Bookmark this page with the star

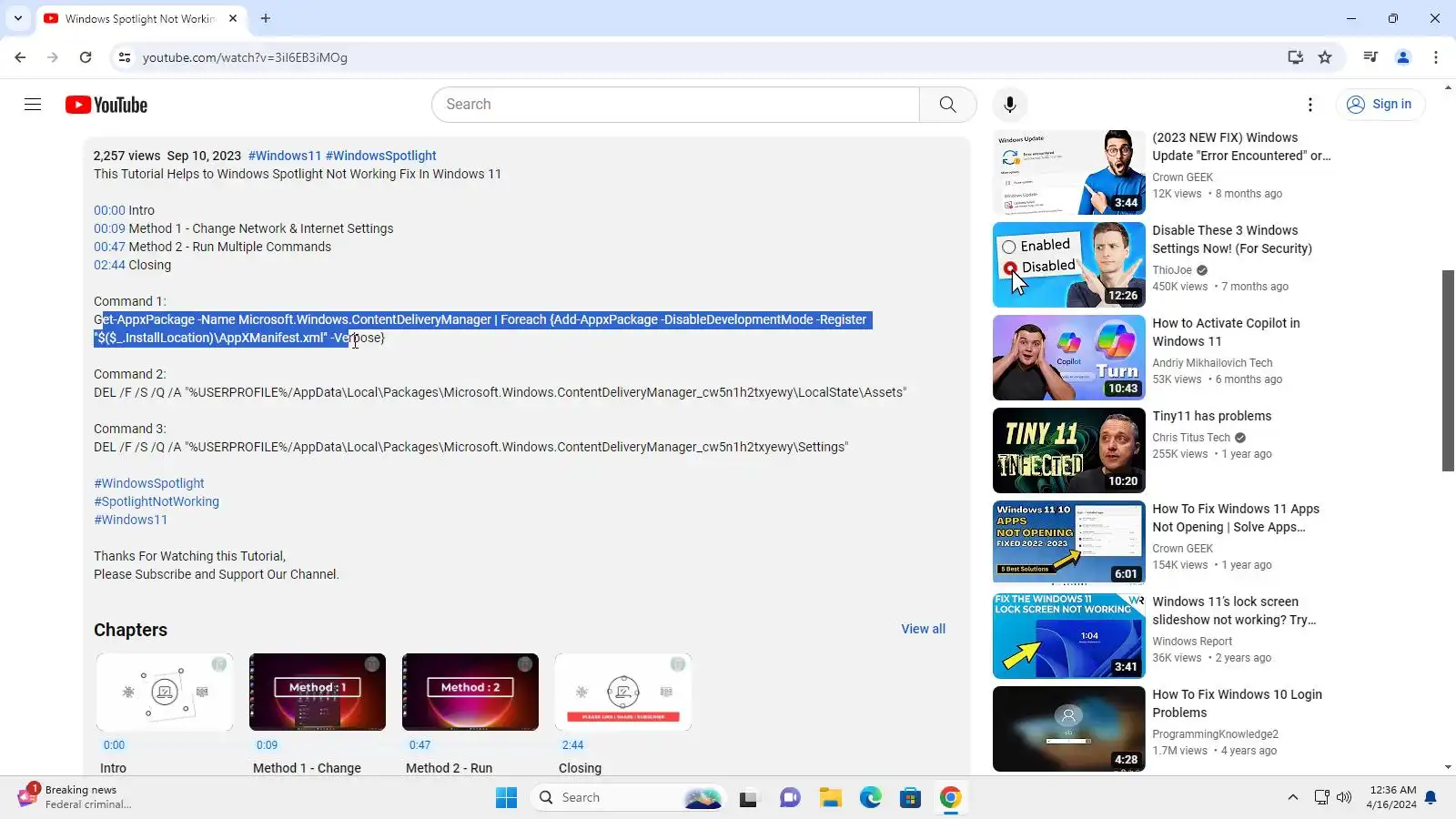click(1325, 57)
